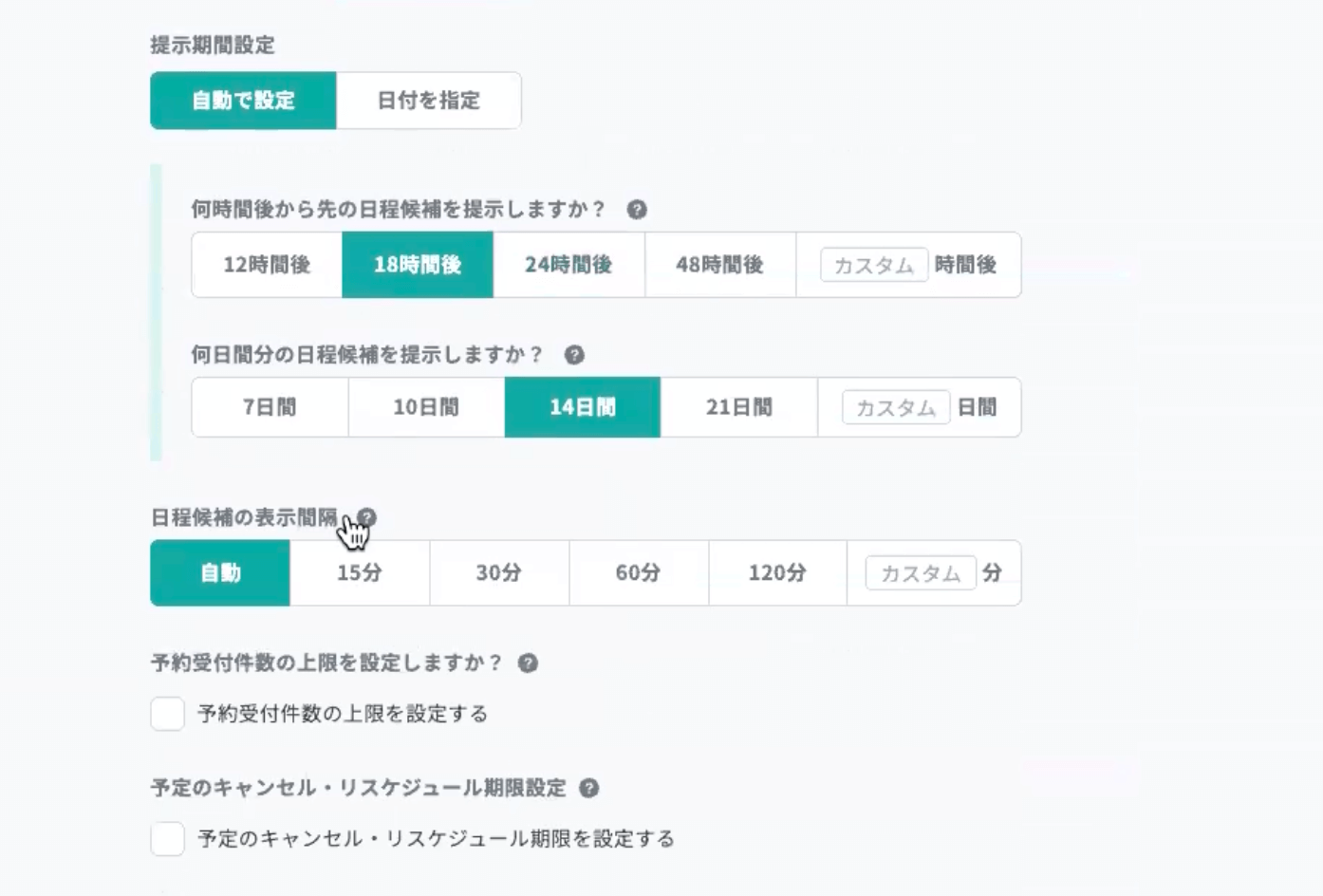
Task: Set display interval to 15分
Action: [360, 573]
